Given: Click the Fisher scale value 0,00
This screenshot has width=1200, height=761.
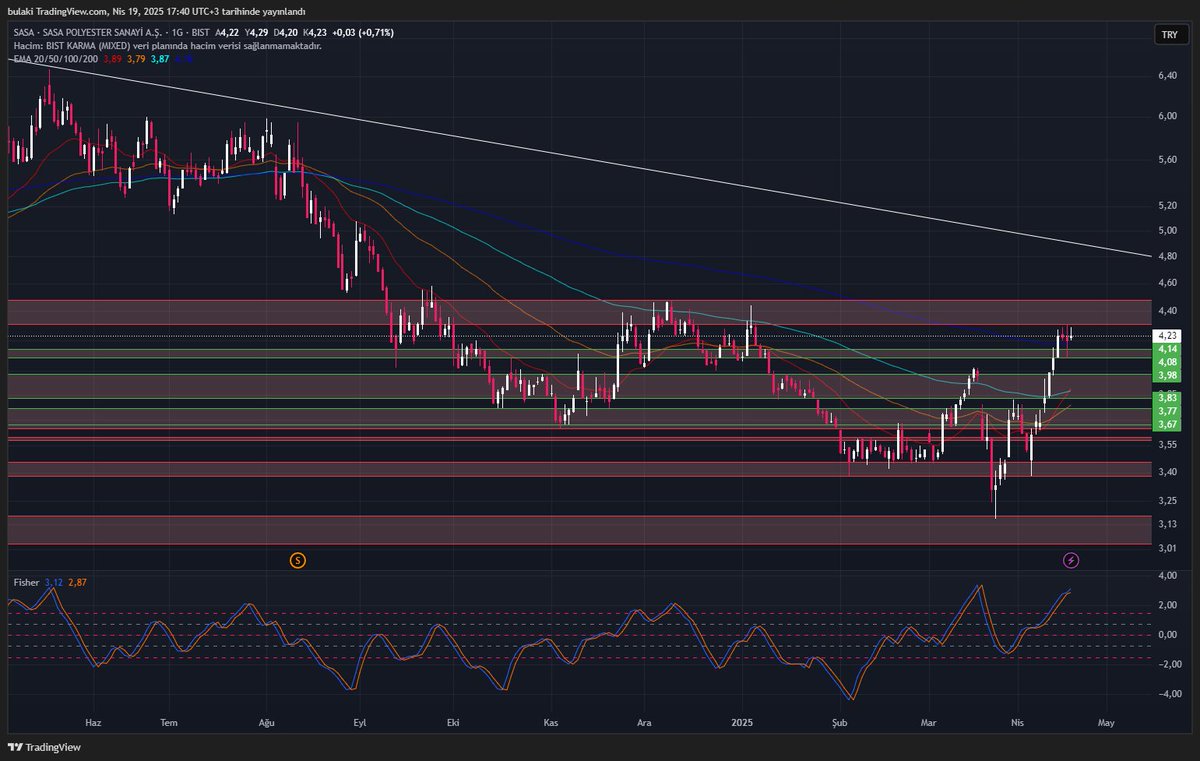Looking at the screenshot, I should tap(1167, 635).
